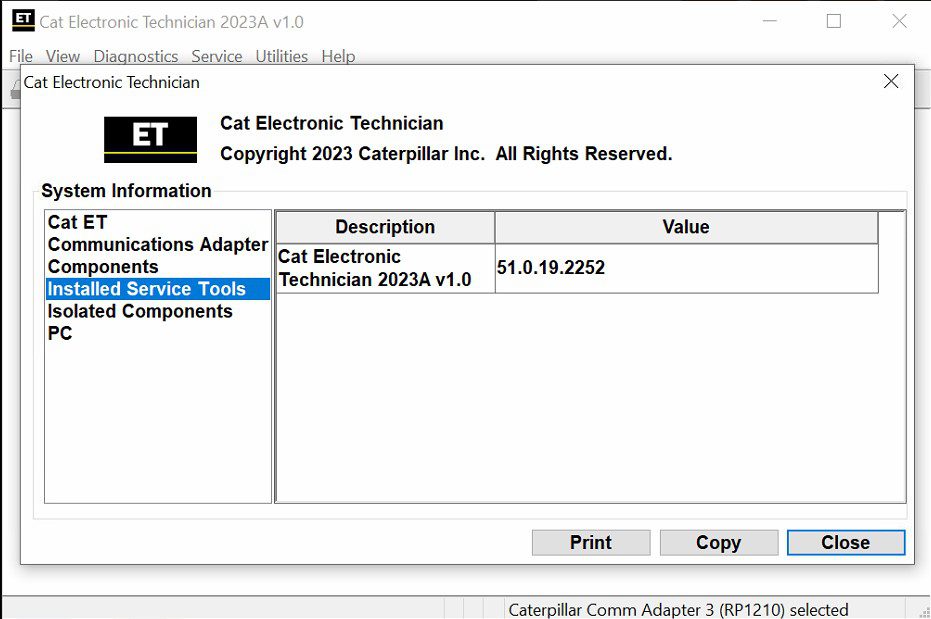
Task: Open the Help menu
Action: 338,56
